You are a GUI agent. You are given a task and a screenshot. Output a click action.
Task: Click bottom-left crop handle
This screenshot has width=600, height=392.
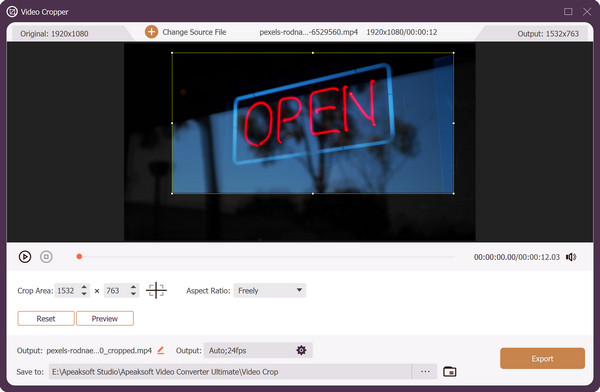tap(172, 193)
